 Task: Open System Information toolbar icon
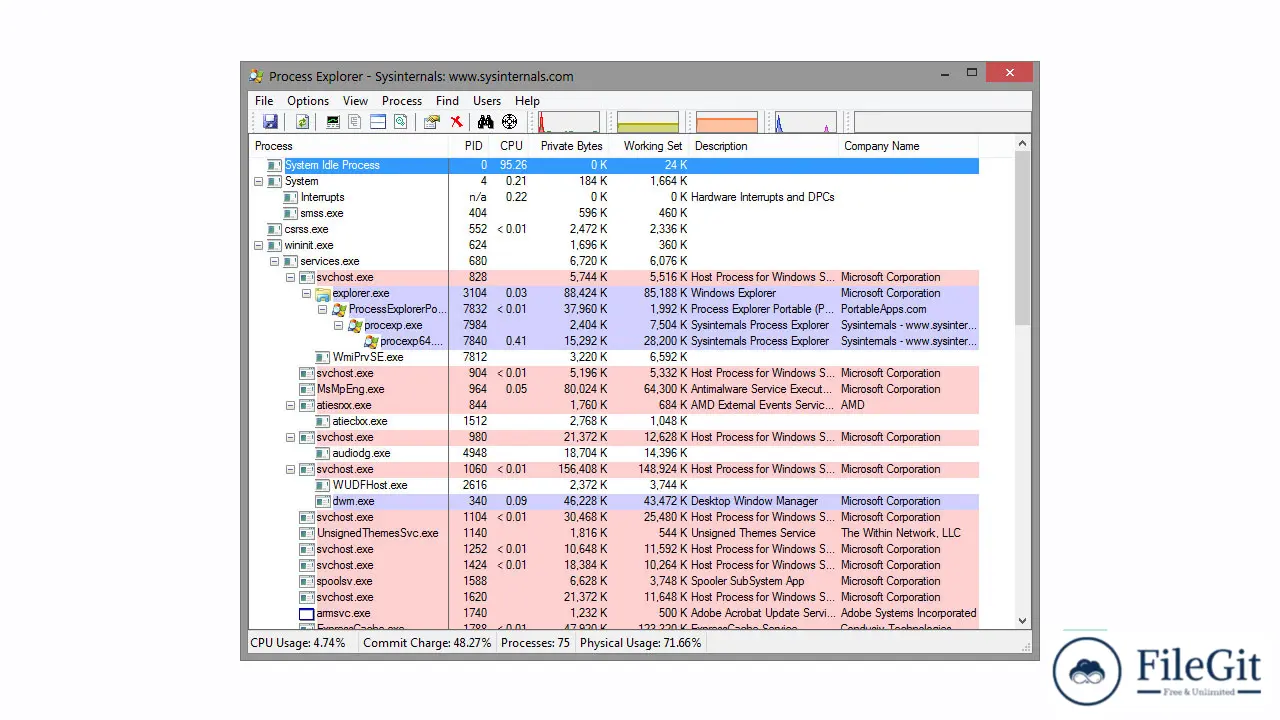tap(333, 122)
